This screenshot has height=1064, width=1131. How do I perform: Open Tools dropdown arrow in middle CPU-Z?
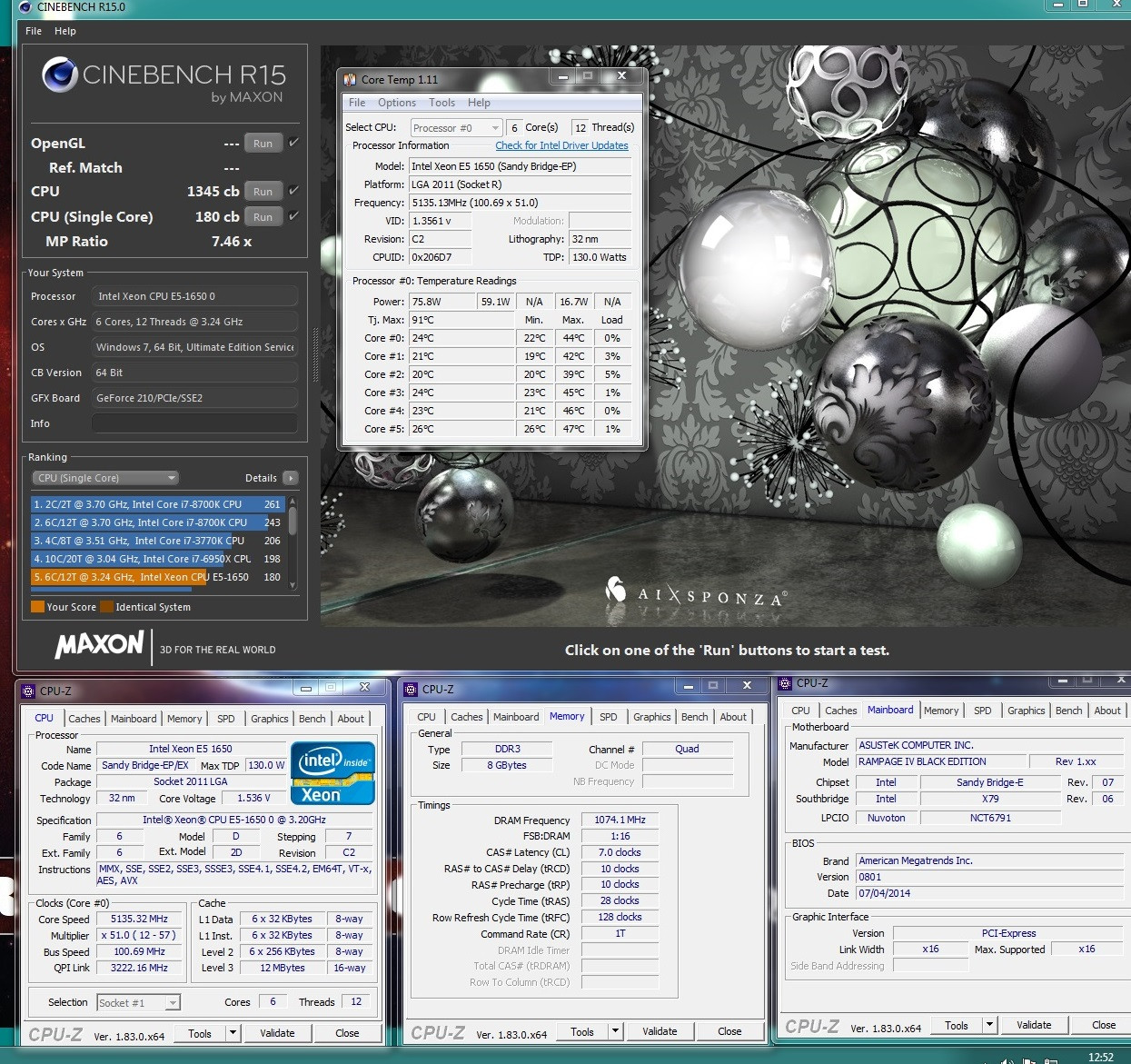(x=615, y=1032)
